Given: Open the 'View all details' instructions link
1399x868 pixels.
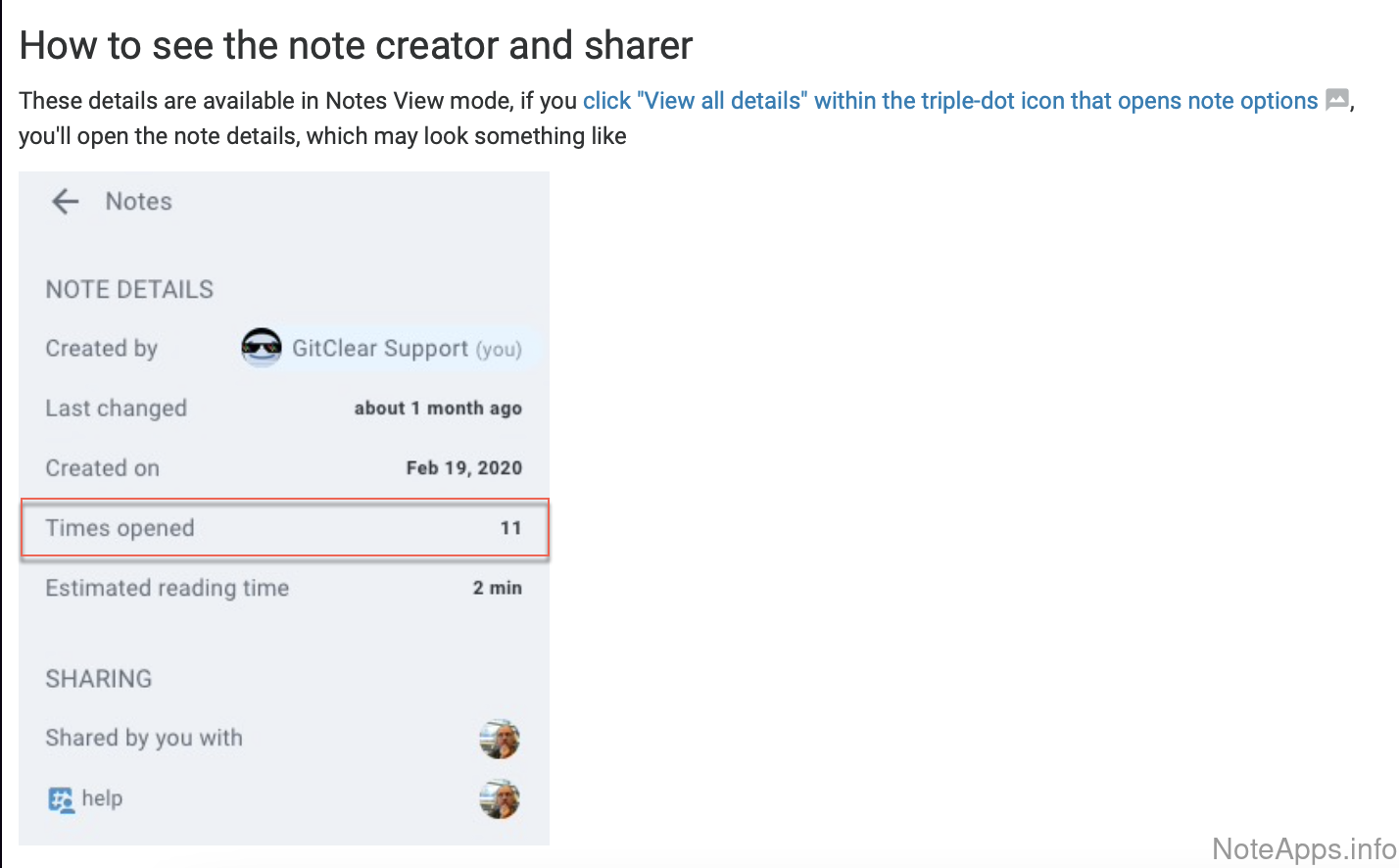Looking at the screenshot, I should pos(949,101).
